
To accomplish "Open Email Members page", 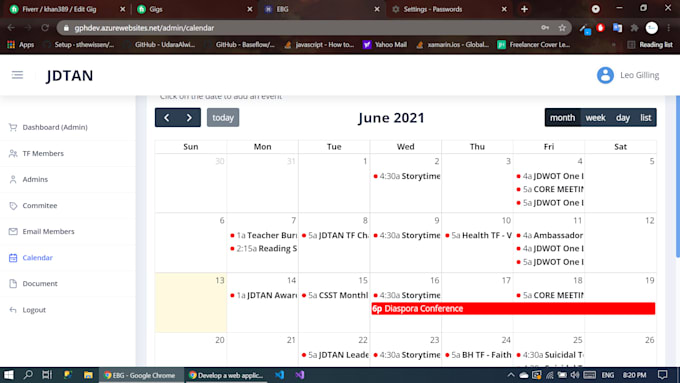I will (48, 231).
